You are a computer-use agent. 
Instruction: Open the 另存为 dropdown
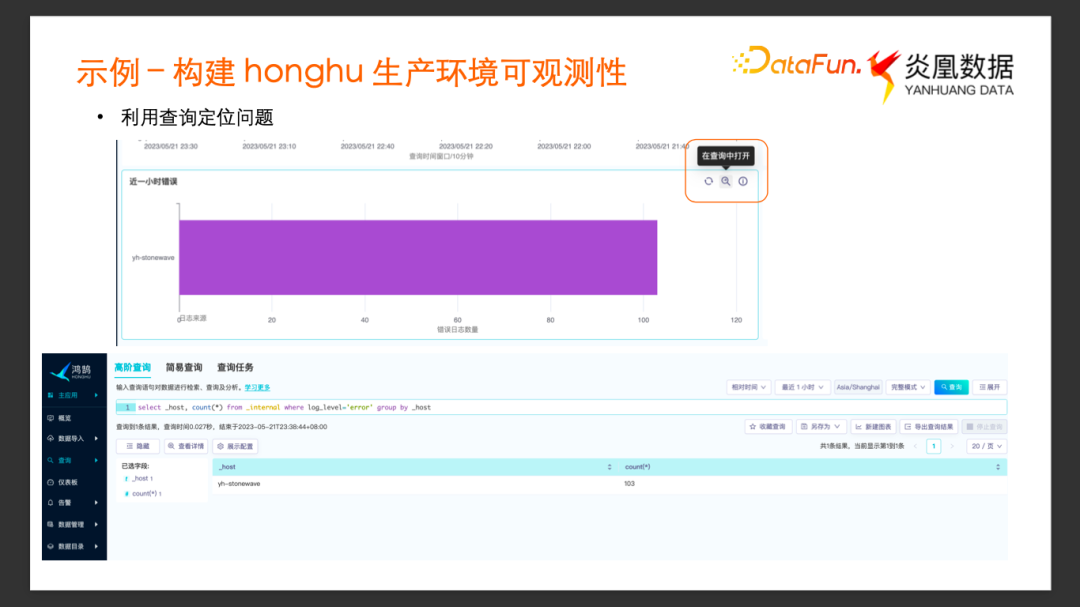point(820,426)
